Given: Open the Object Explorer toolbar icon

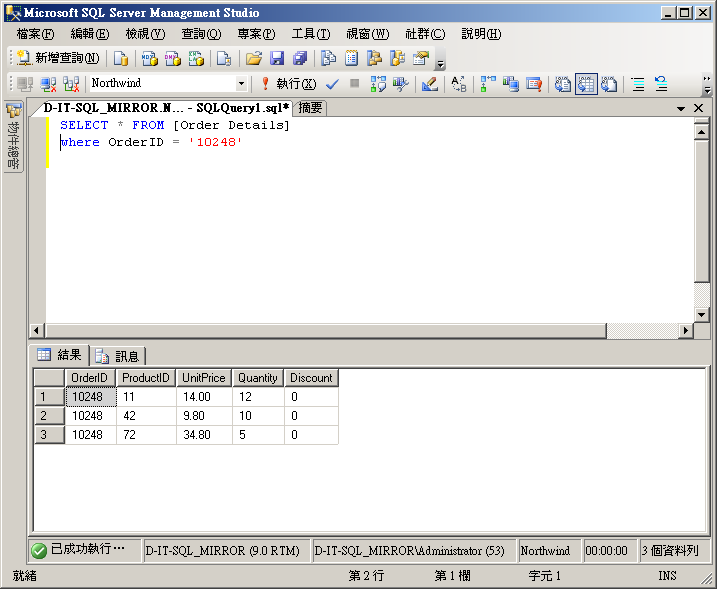Looking at the screenshot, I should pos(375,59).
